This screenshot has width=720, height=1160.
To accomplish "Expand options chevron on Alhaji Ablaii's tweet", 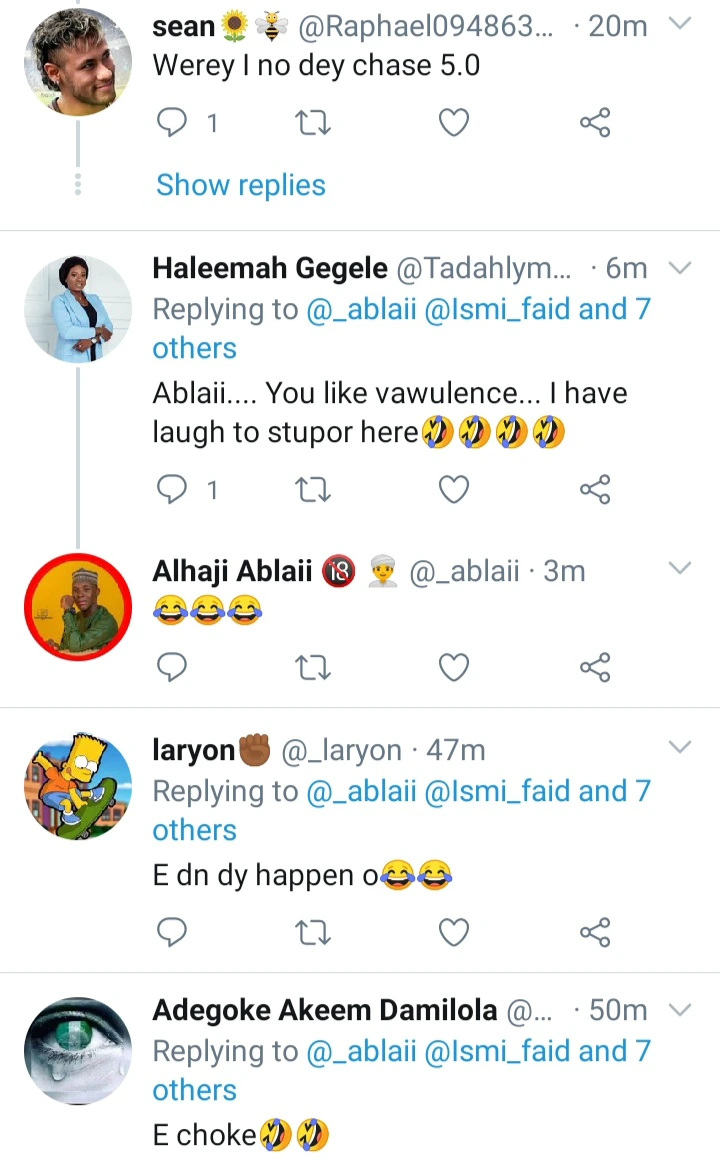I will pos(680,569).
